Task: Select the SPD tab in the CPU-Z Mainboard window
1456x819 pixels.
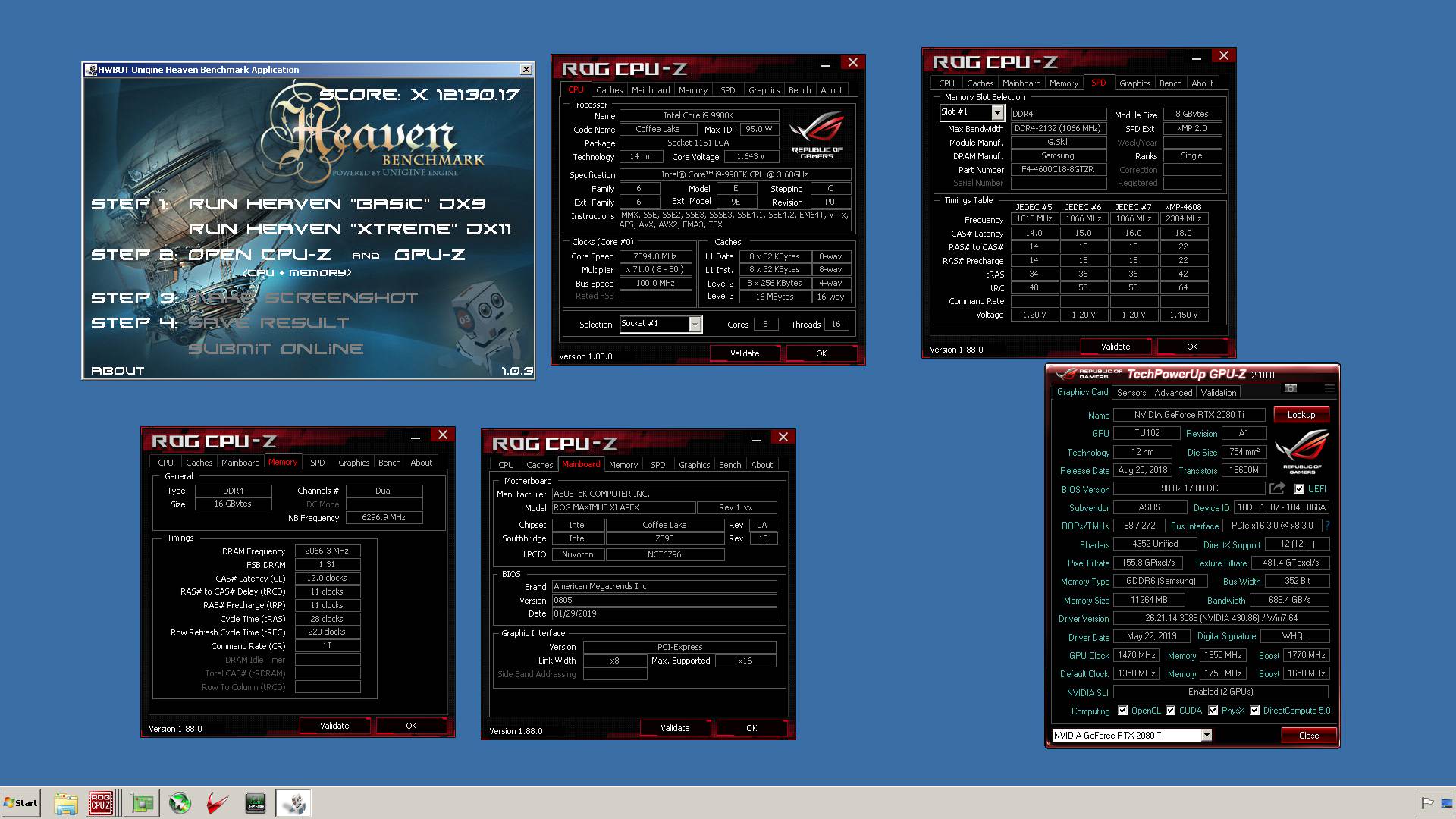Action: [x=657, y=465]
